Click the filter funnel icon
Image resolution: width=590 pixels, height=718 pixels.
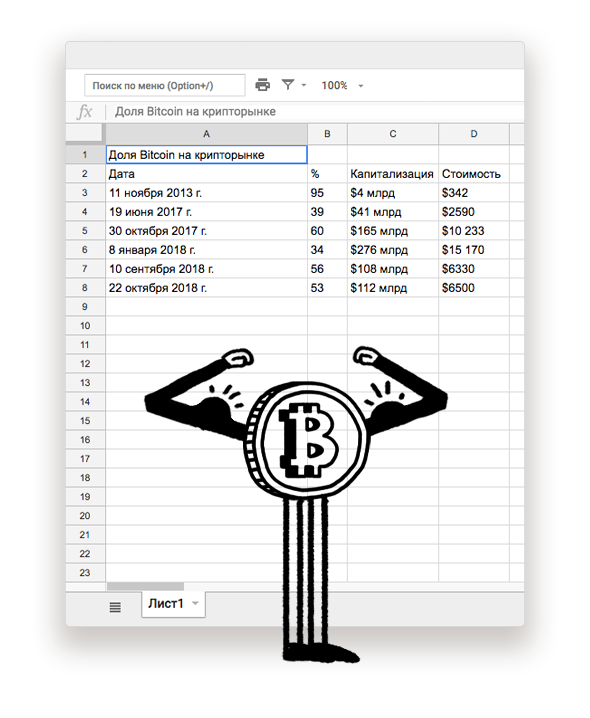(x=288, y=85)
